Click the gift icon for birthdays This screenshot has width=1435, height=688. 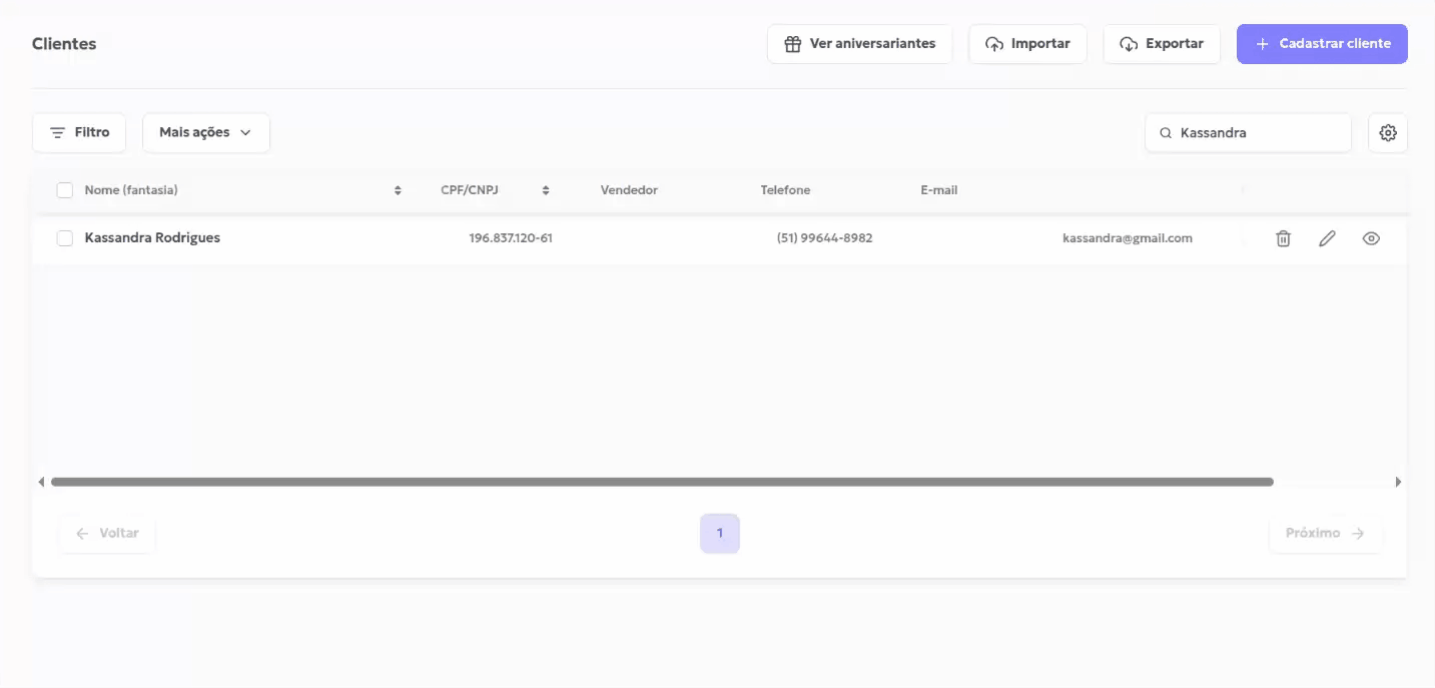[793, 44]
